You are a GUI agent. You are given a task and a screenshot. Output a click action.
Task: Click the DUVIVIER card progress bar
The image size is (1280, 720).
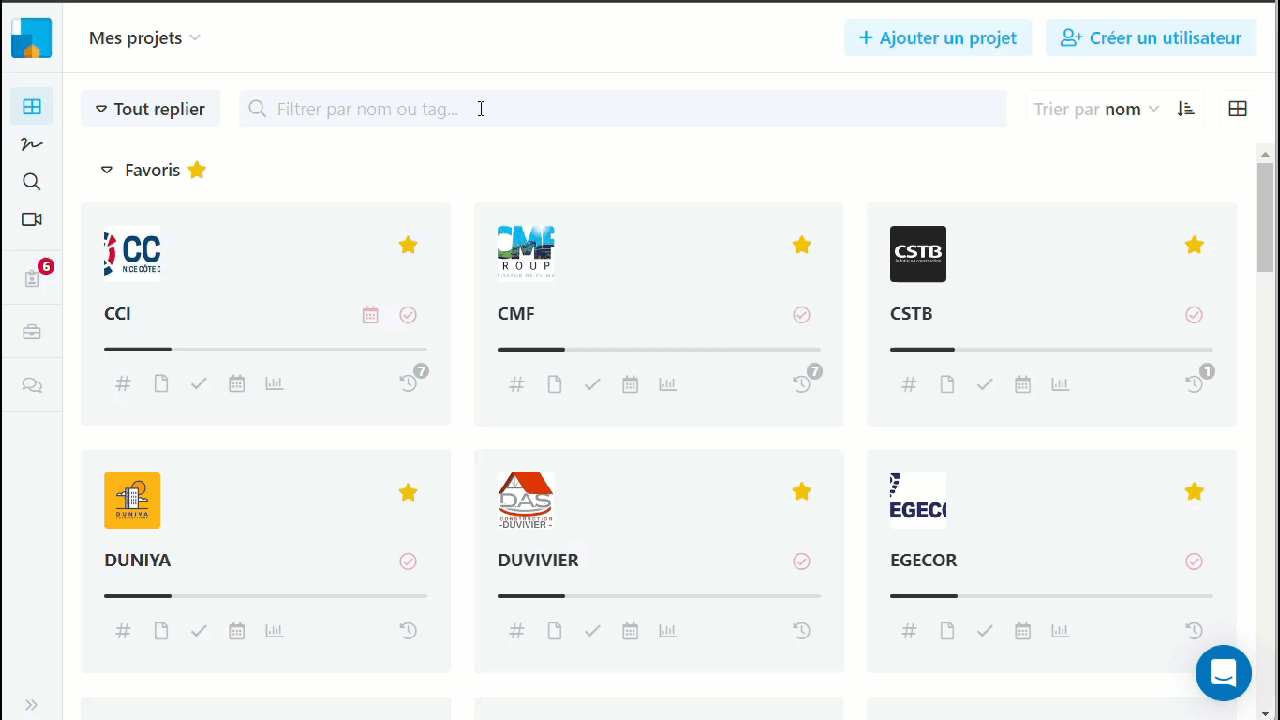659,596
